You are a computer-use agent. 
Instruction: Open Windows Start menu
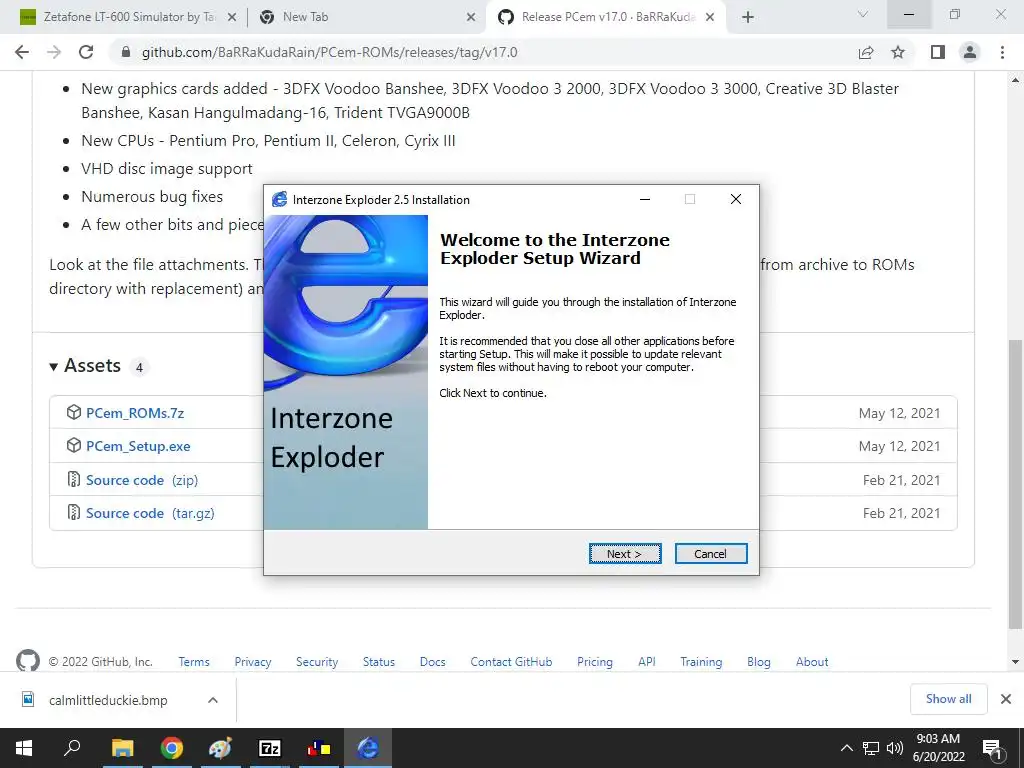coord(24,748)
